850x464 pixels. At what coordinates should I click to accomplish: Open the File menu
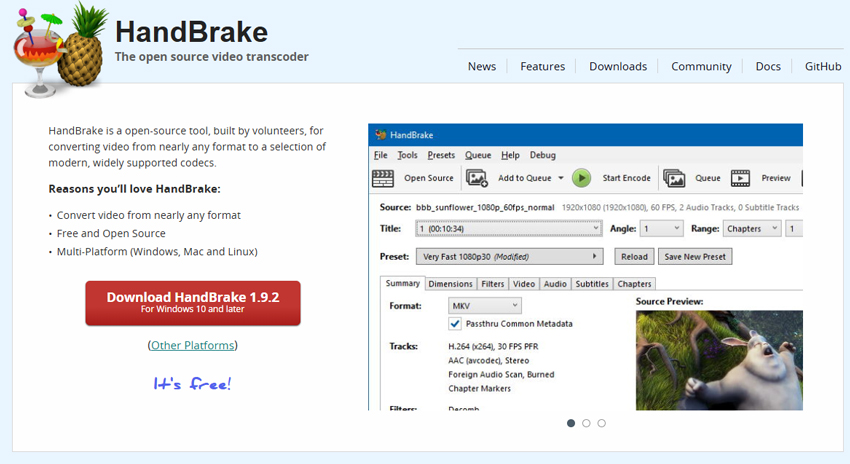point(381,155)
